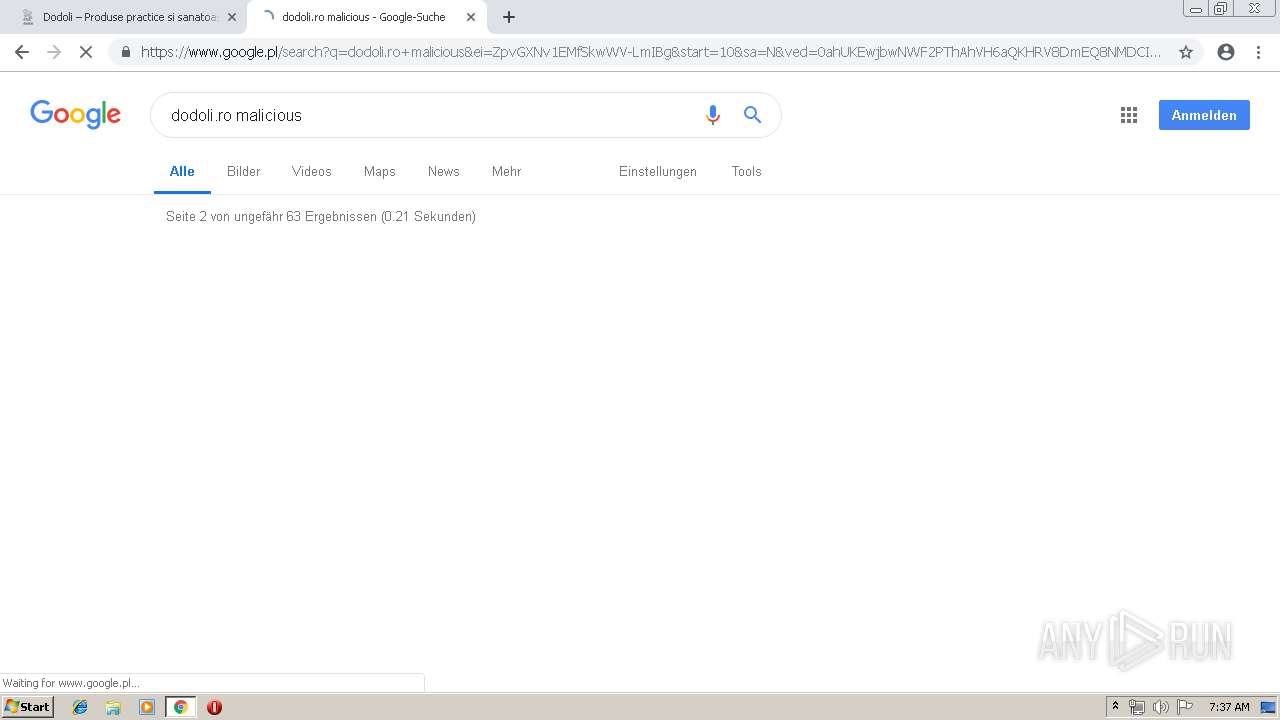
Task: Show desktop via the tray monitor icon
Action: tap(1268, 707)
